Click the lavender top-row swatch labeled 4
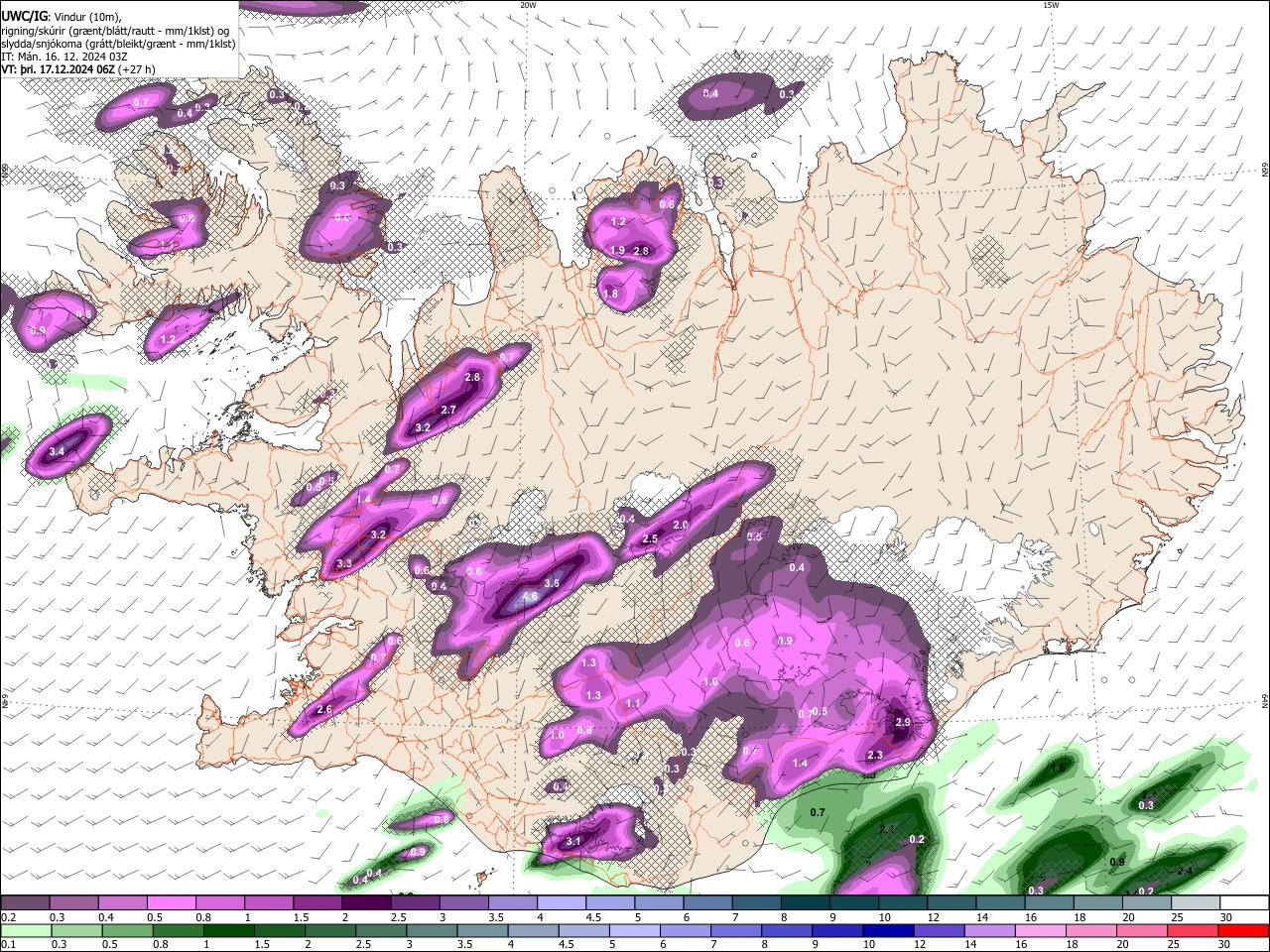 pos(562,902)
